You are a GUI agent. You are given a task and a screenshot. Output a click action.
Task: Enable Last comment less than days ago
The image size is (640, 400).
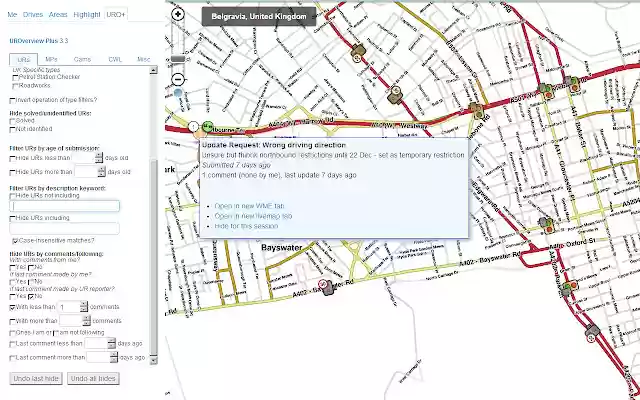pos(12,344)
